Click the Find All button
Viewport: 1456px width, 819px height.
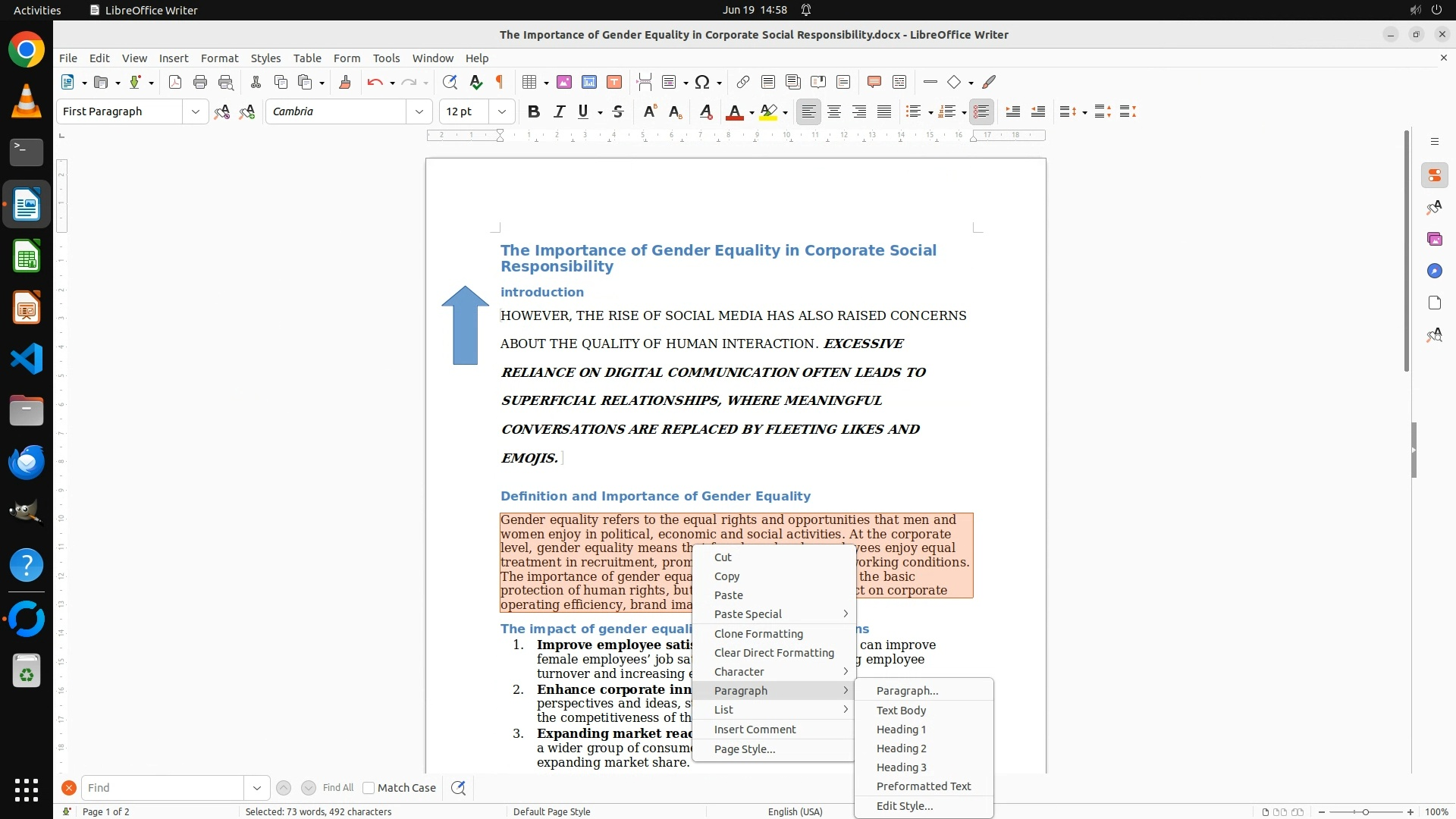(337, 788)
